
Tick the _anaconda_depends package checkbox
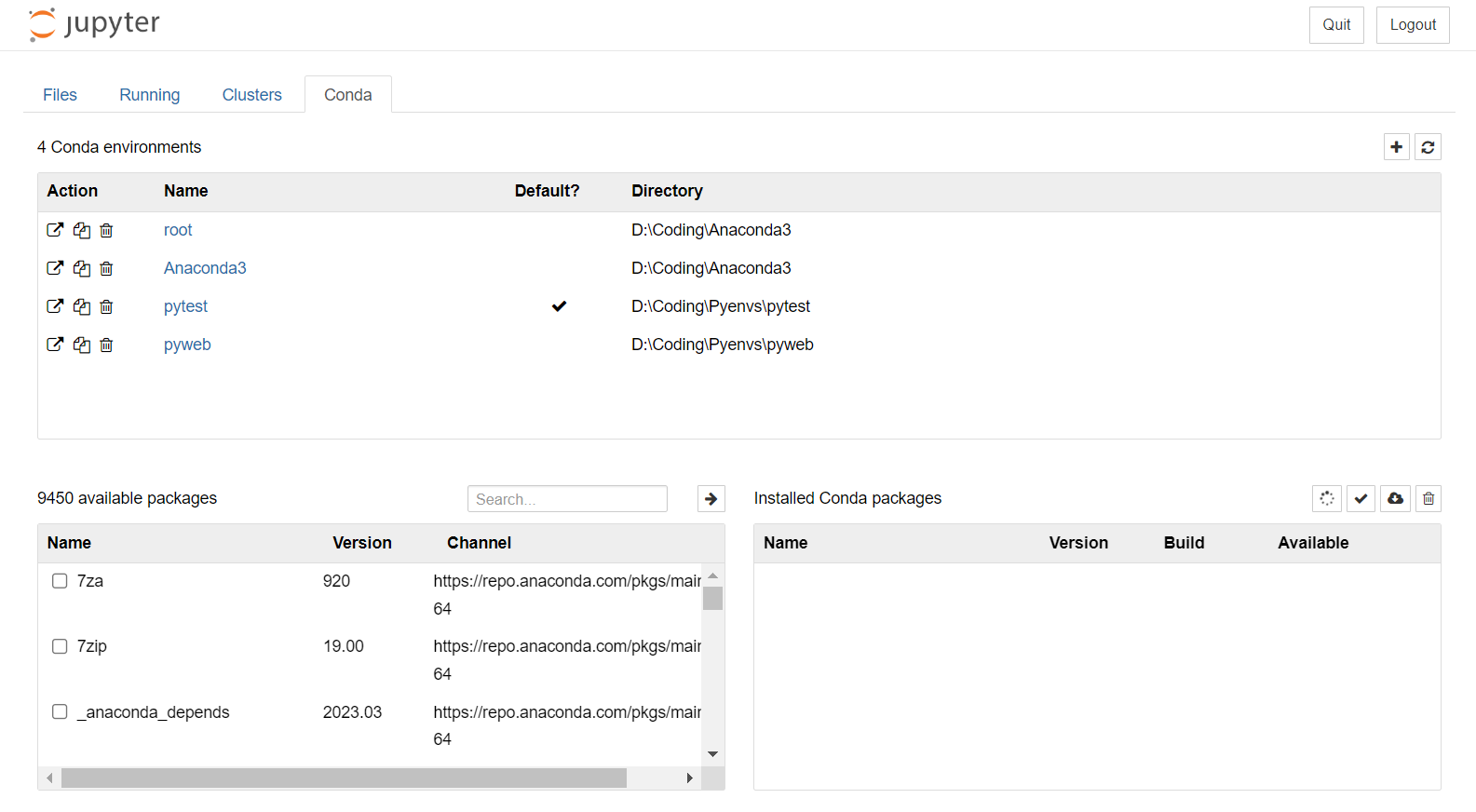[x=60, y=711]
